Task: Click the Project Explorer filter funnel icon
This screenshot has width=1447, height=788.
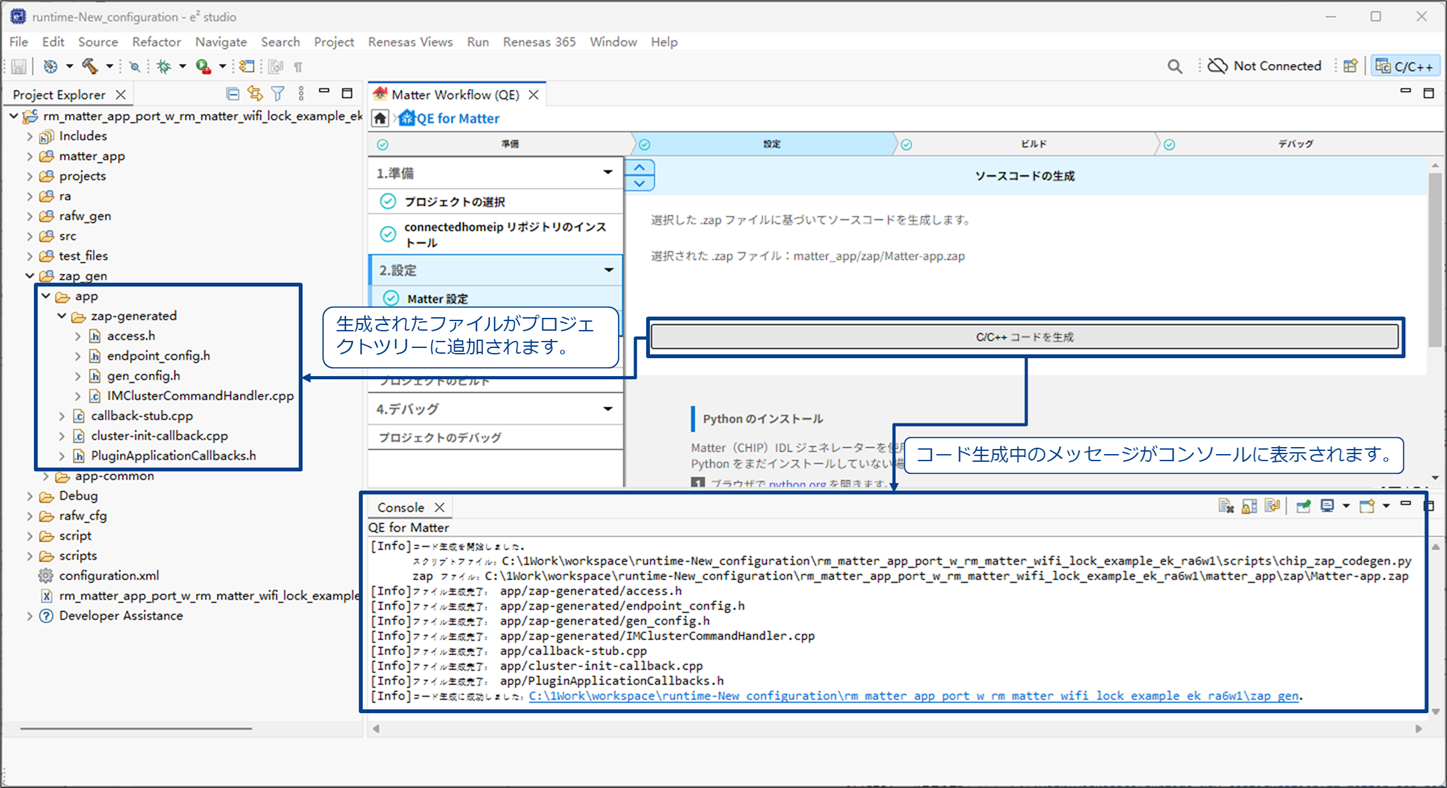Action: pyautogui.click(x=278, y=94)
